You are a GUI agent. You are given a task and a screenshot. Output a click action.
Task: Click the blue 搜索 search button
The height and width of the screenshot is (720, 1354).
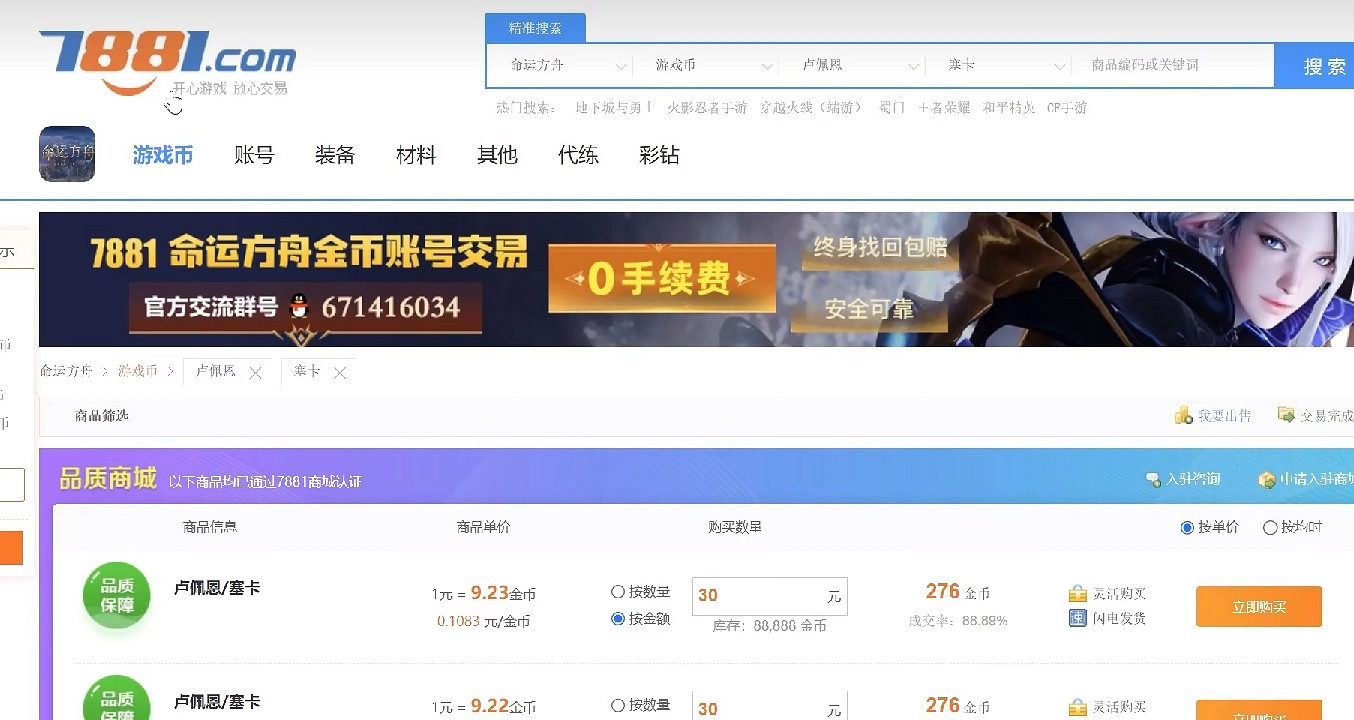point(1325,64)
